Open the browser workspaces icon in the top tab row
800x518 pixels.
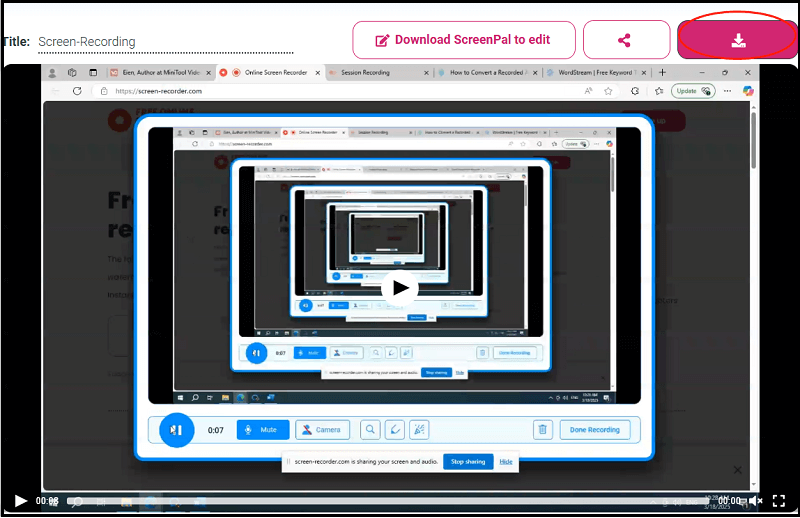(x=72, y=73)
